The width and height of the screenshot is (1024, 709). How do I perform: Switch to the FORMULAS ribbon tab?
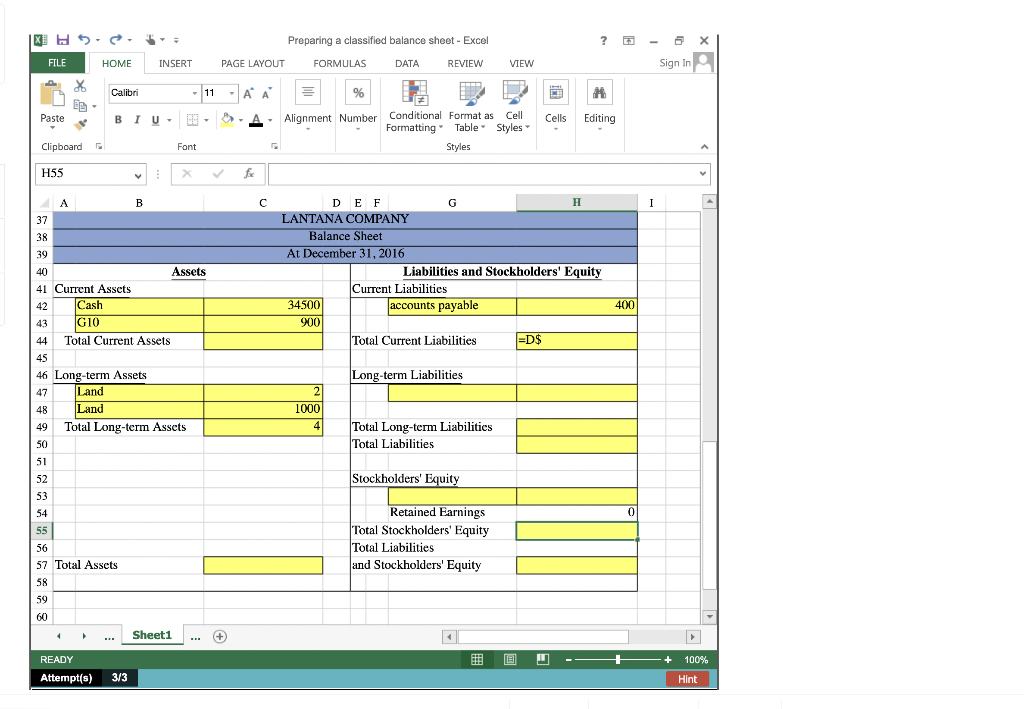339,63
